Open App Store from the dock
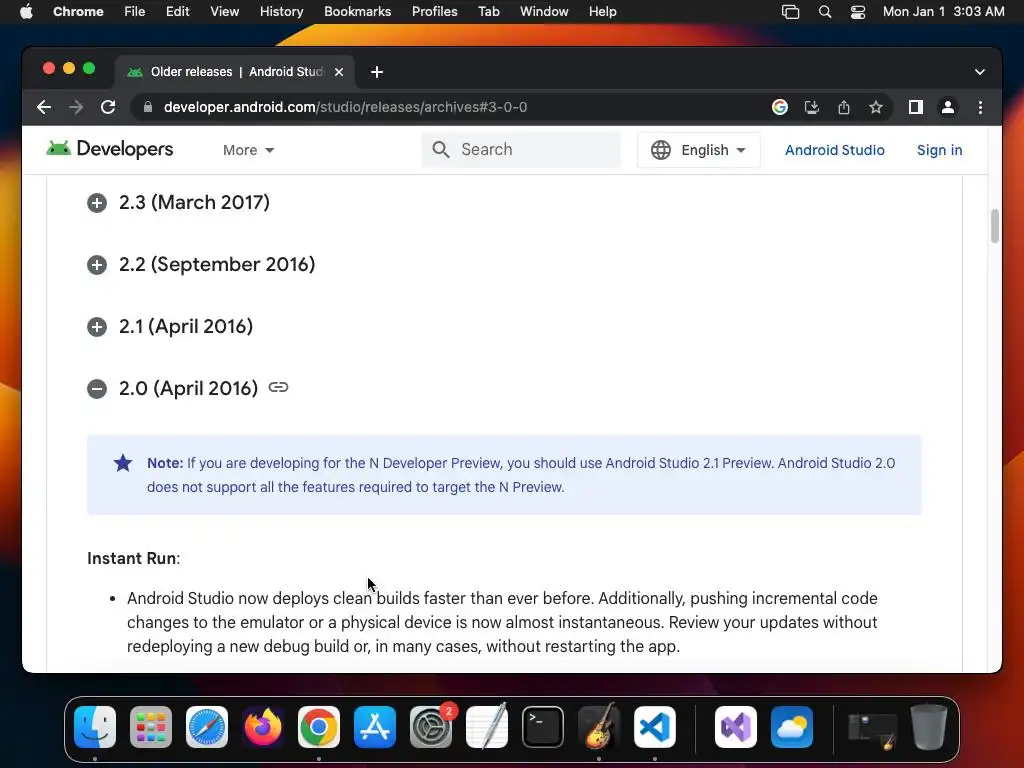This screenshot has height=768, width=1024. click(375, 727)
